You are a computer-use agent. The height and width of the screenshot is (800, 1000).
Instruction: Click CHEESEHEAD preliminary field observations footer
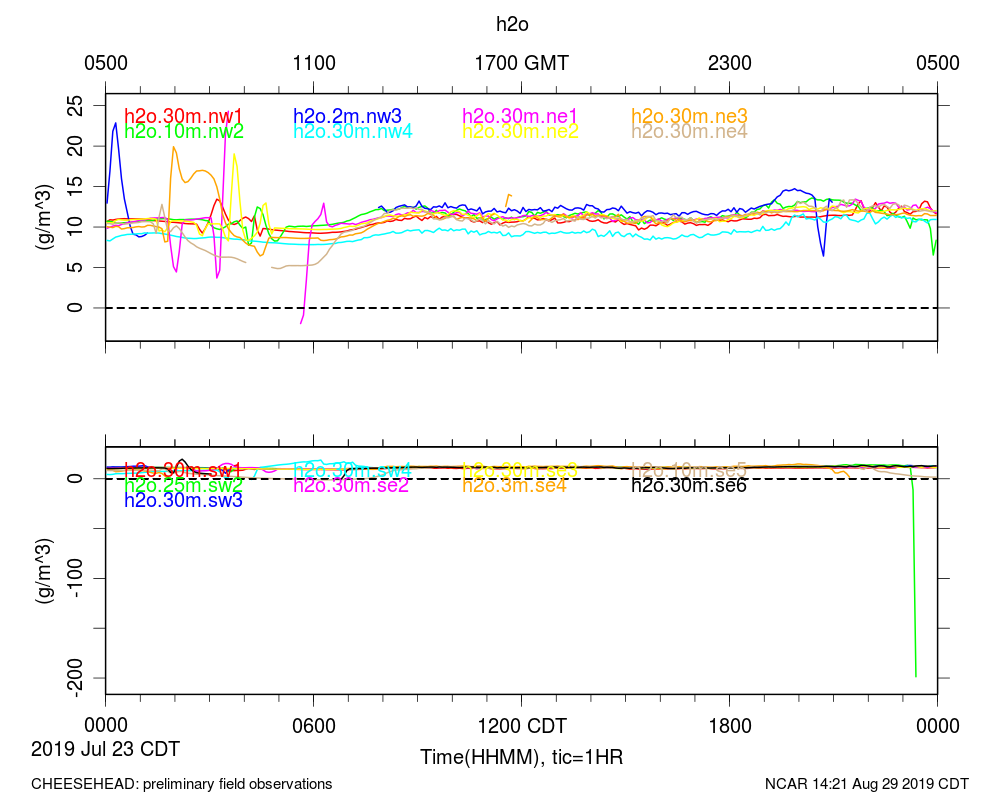pyautogui.click(x=182, y=784)
